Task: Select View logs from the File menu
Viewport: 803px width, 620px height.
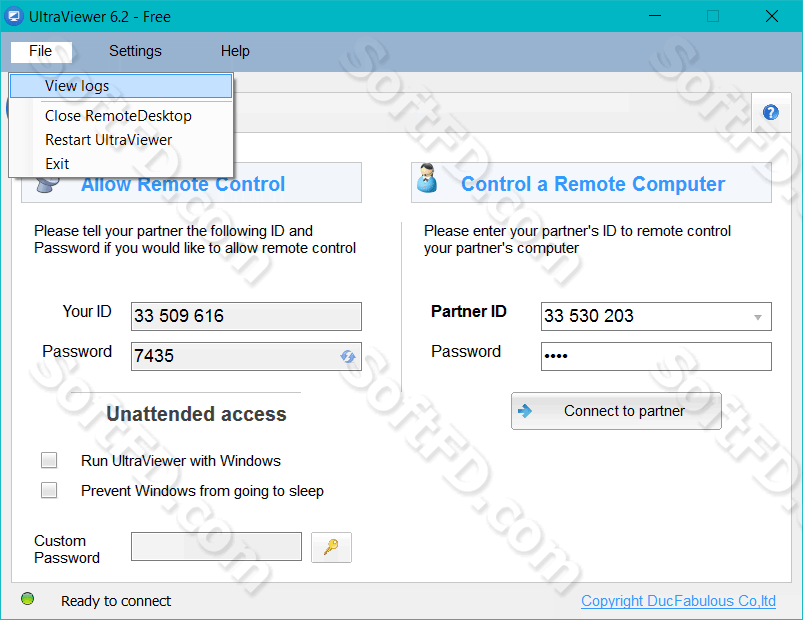Action: (121, 86)
